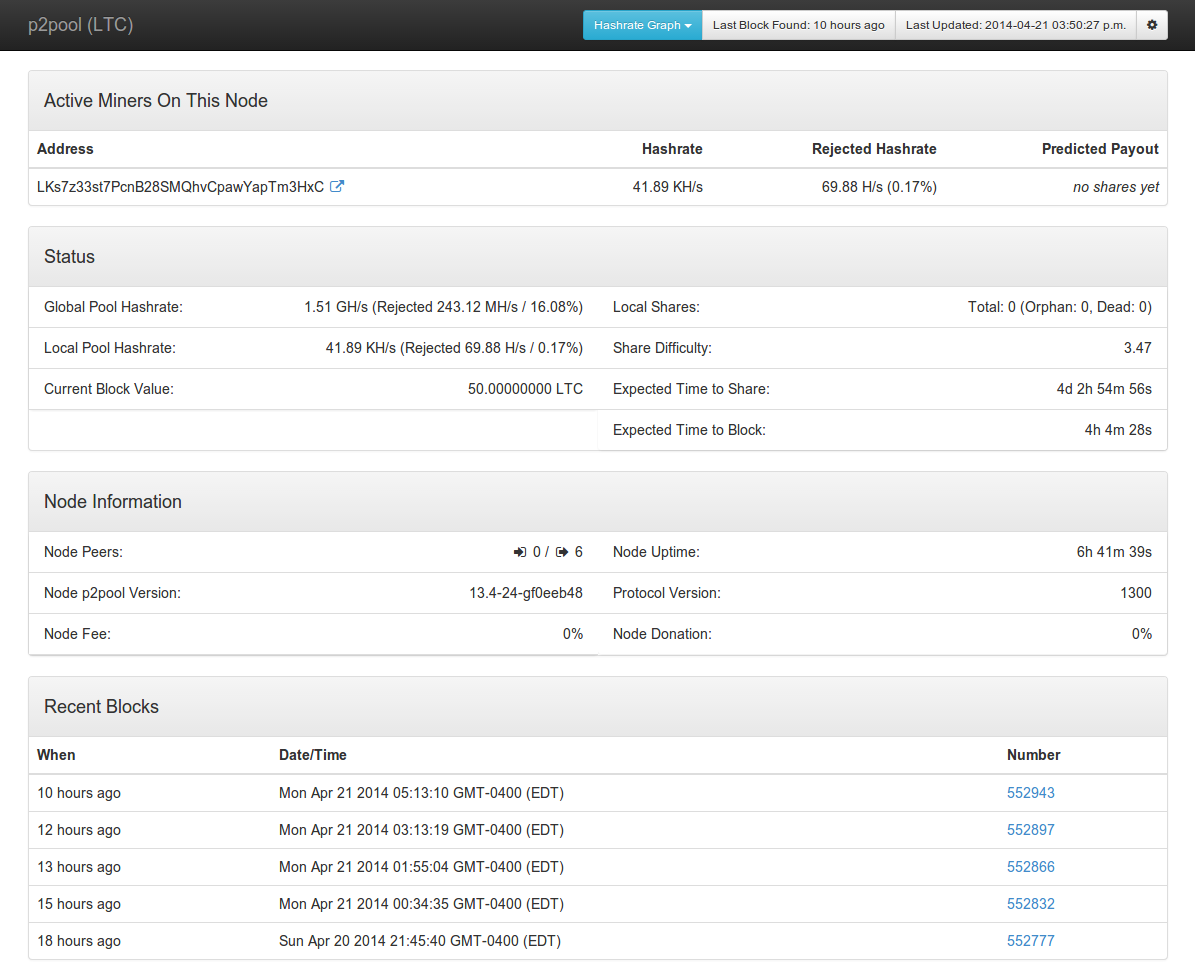The height and width of the screenshot is (980, 1195).
Task: Click the '13 hours ago' row cell
Action: tap(79, 867)
